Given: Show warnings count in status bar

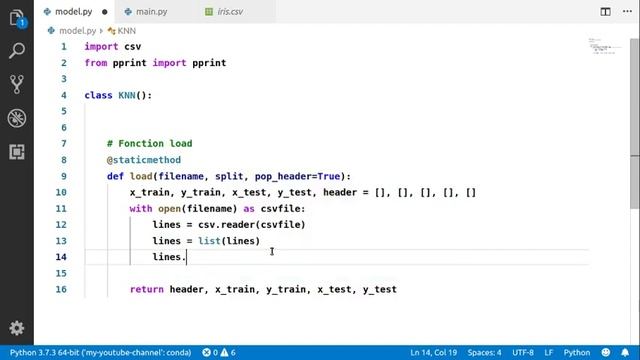Looking at the screenshot, I should tap(228, 352).
